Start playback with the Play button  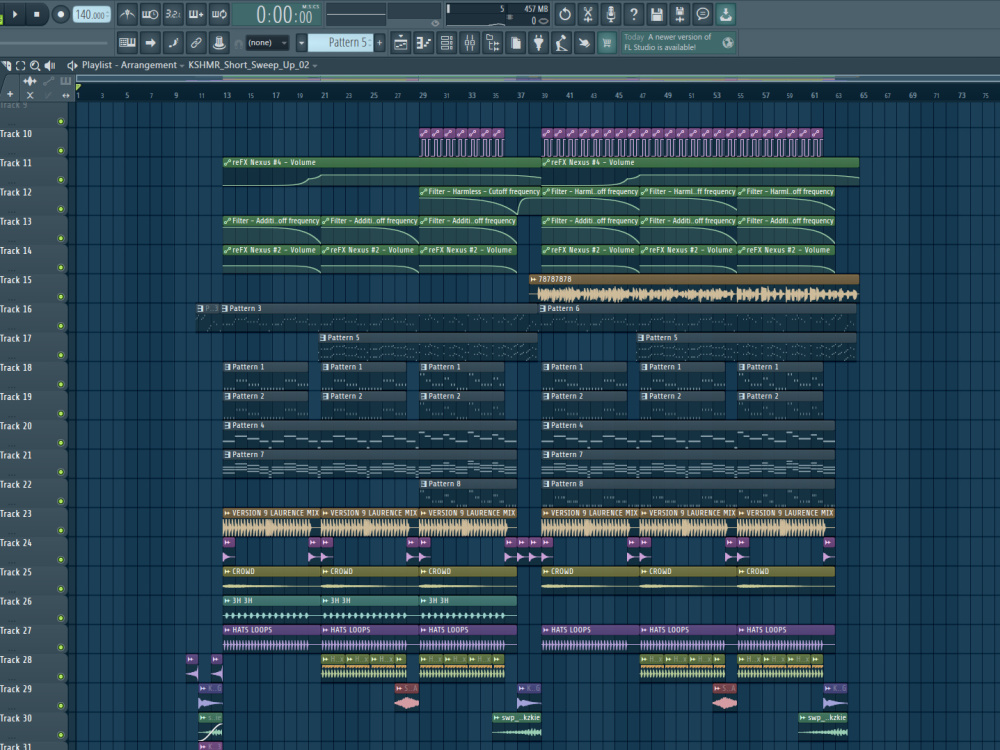click(15, 14)
